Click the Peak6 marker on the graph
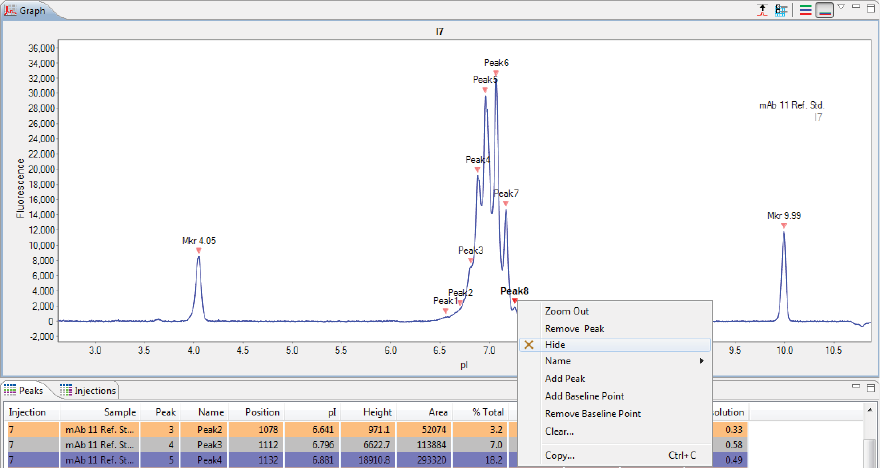880x468 pixels. [496, 73]
